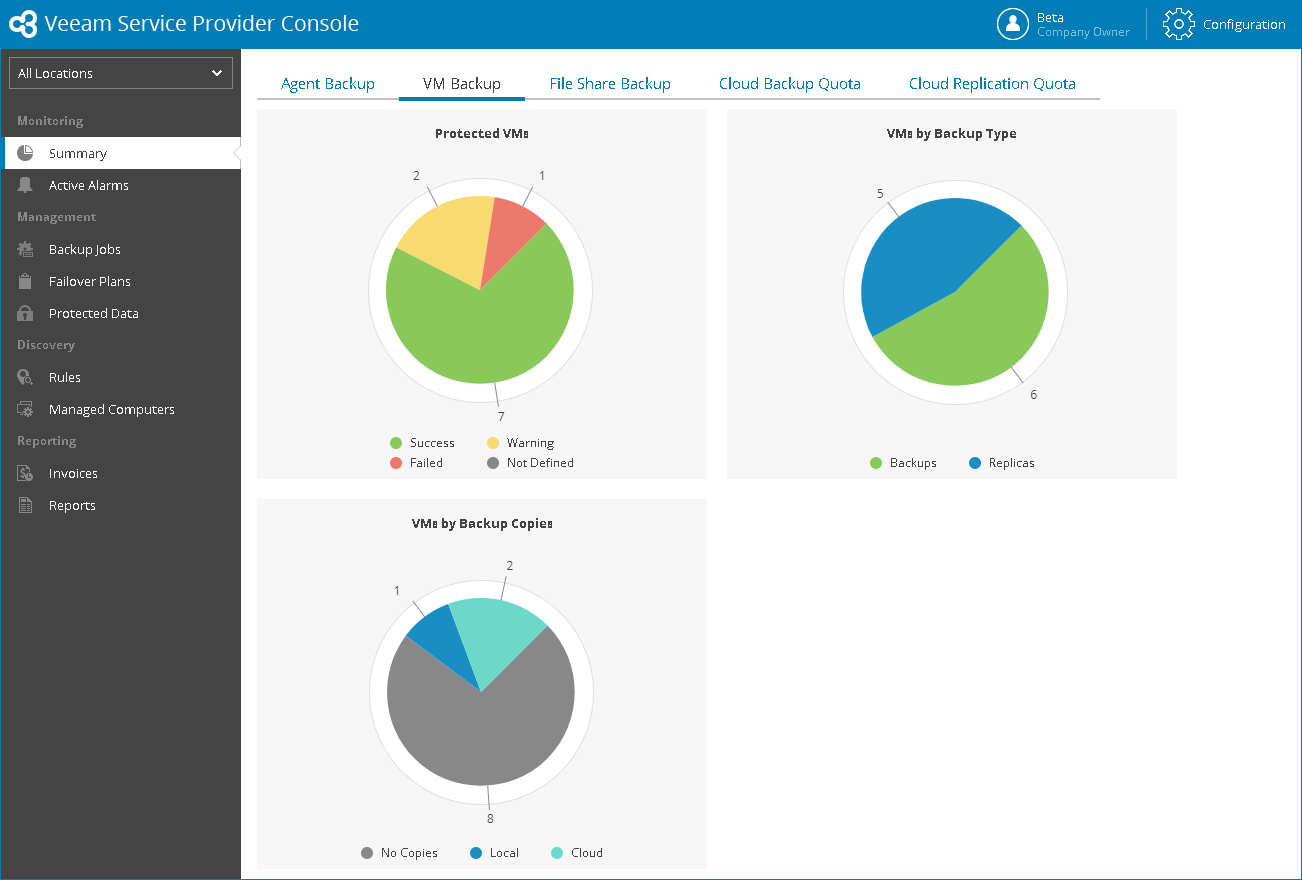Viewport: 1302px width, 880px height.
Task: Toggle the Not Defined legend swatch
Action: (493, 463)
